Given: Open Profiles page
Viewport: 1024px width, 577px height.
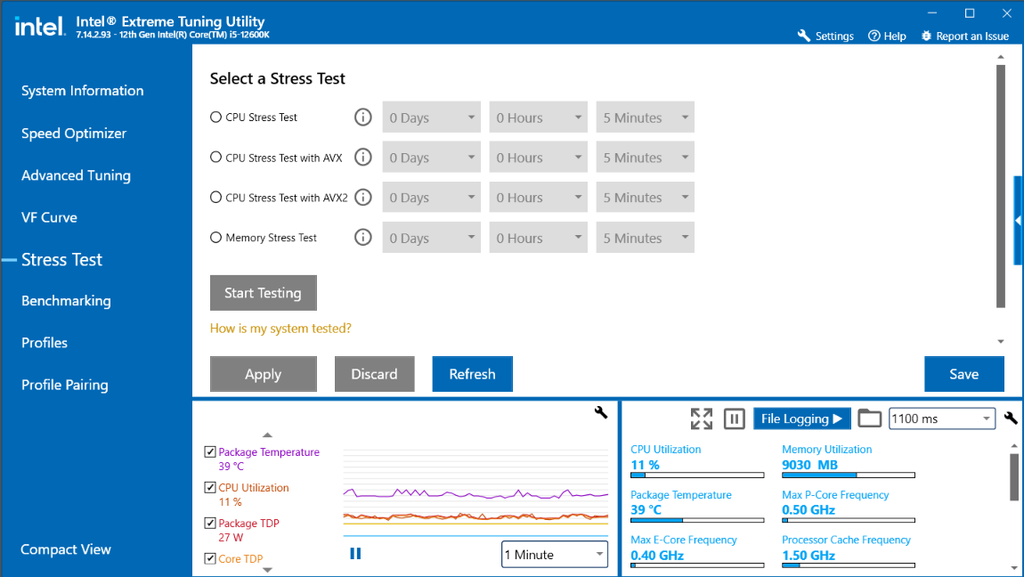Looking at the screenshot, I should (x=44, y=343).
